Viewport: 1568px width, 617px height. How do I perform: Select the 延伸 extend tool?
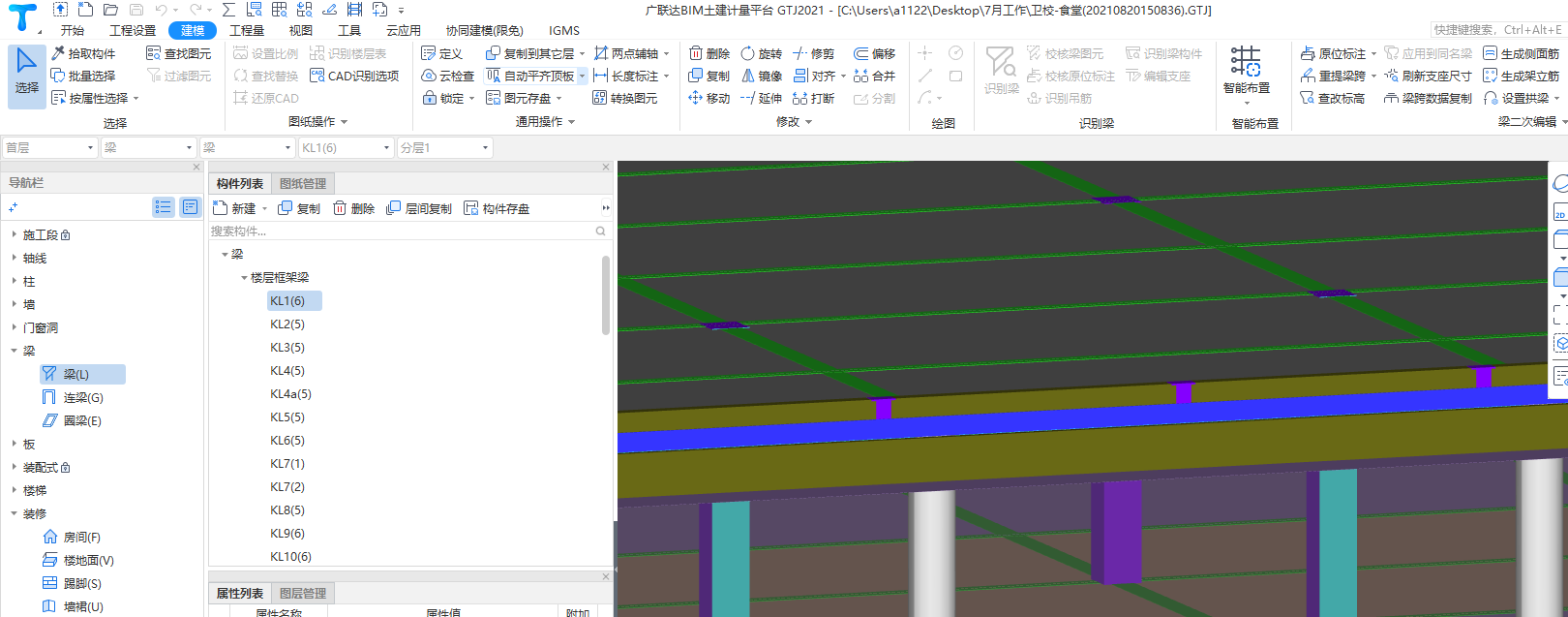click(761, 98)
